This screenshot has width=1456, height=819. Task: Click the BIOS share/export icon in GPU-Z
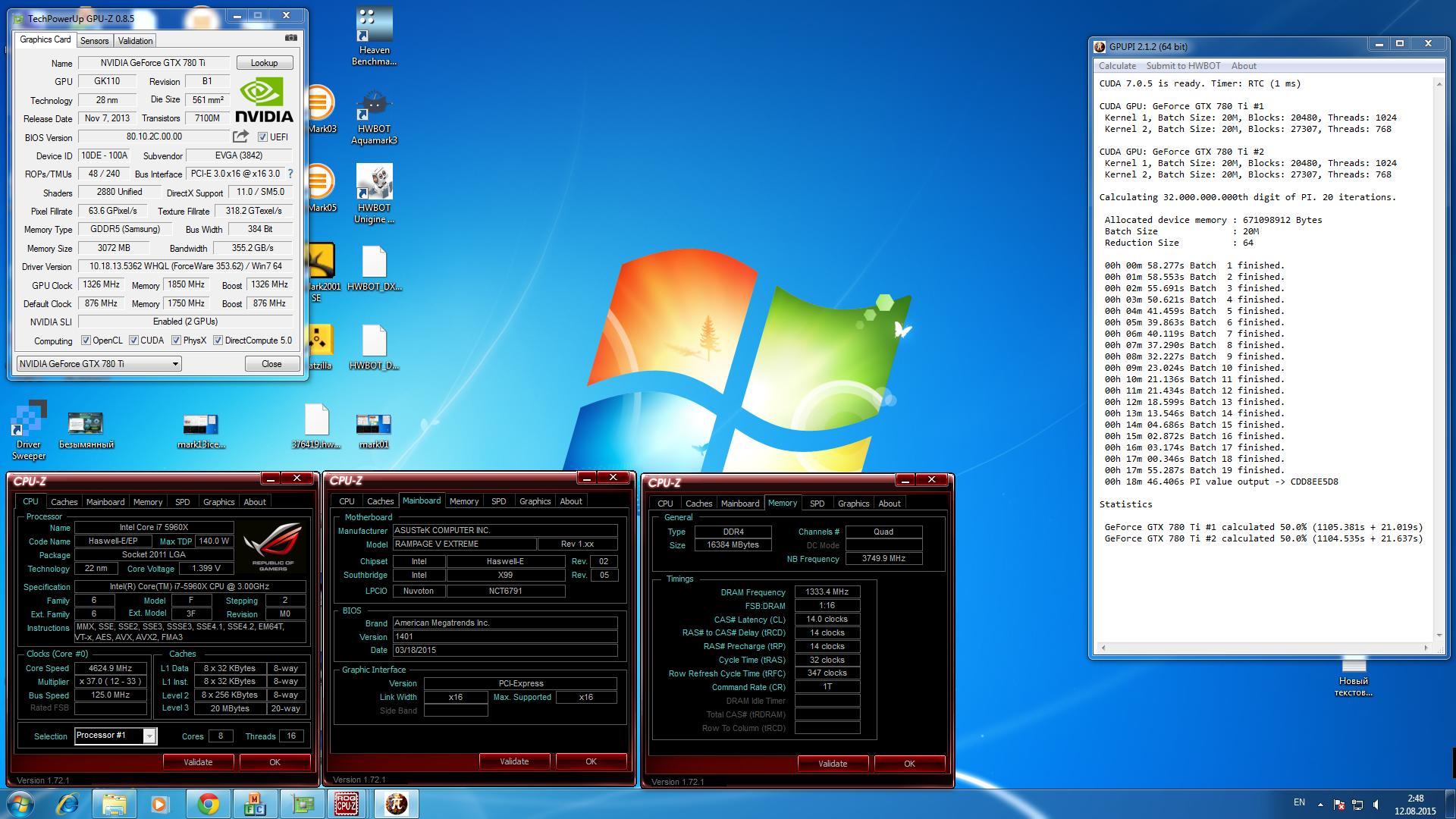click(240, 136)
